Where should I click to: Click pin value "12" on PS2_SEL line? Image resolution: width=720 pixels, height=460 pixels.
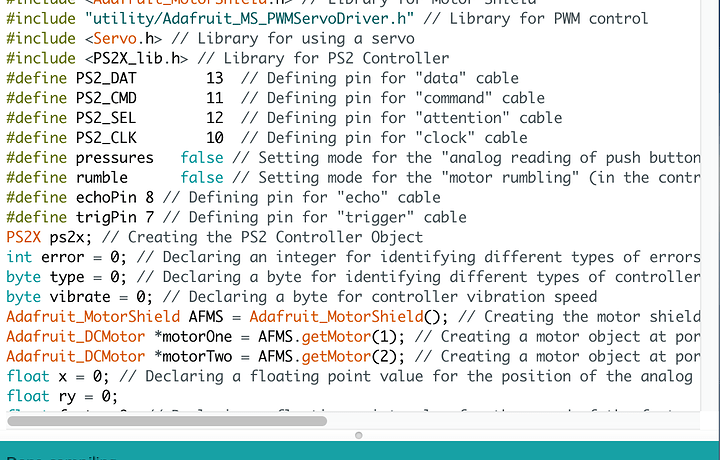click(x=215, y=118)
